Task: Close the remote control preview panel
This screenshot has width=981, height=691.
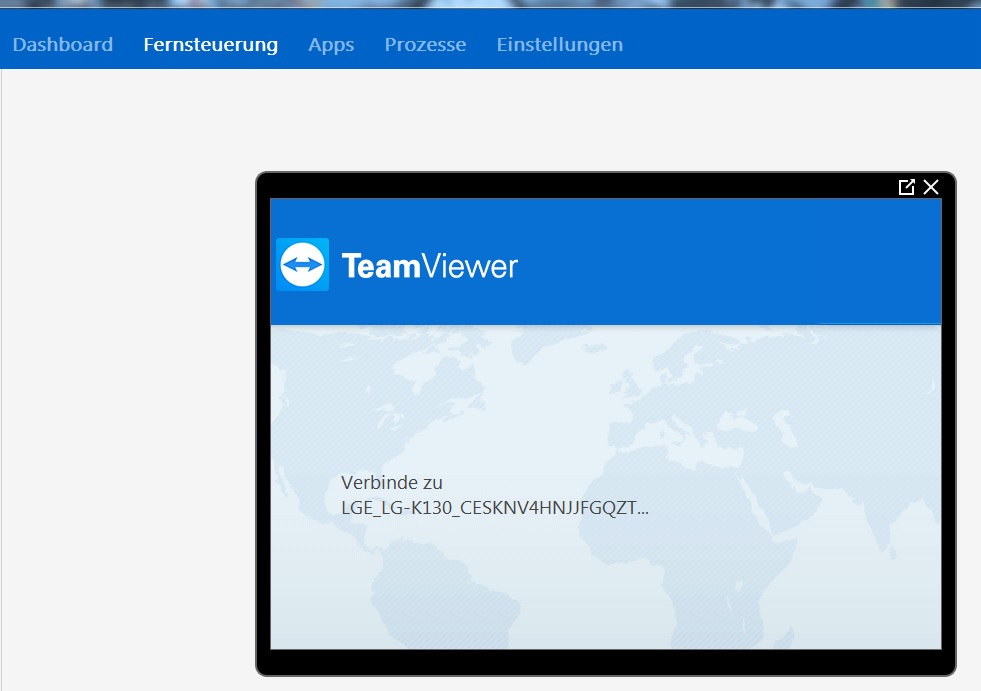Action: click(x=931, y=187)
